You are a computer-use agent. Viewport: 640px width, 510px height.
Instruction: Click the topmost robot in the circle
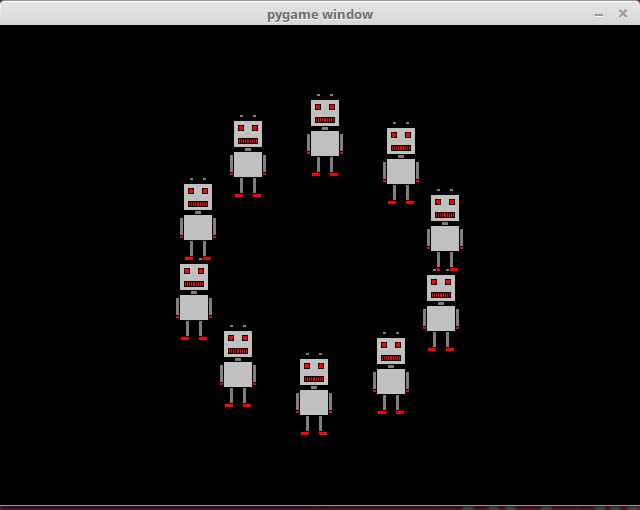click(x=325, y=136)
